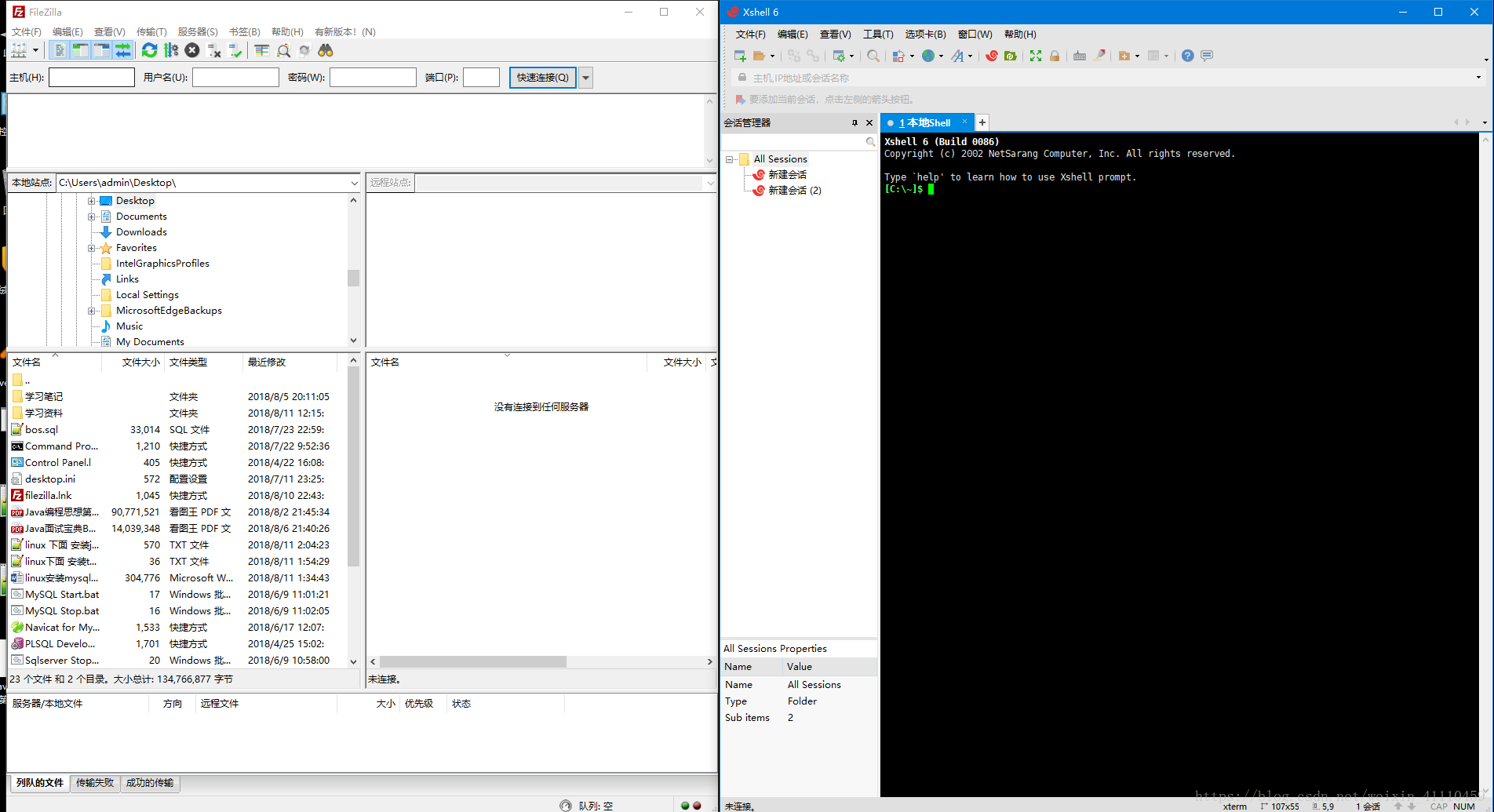The height and width of the screenshot is (812, 1494).
Task: Select 新建会话 (2) in Xshell sessions
Action: 795,191
